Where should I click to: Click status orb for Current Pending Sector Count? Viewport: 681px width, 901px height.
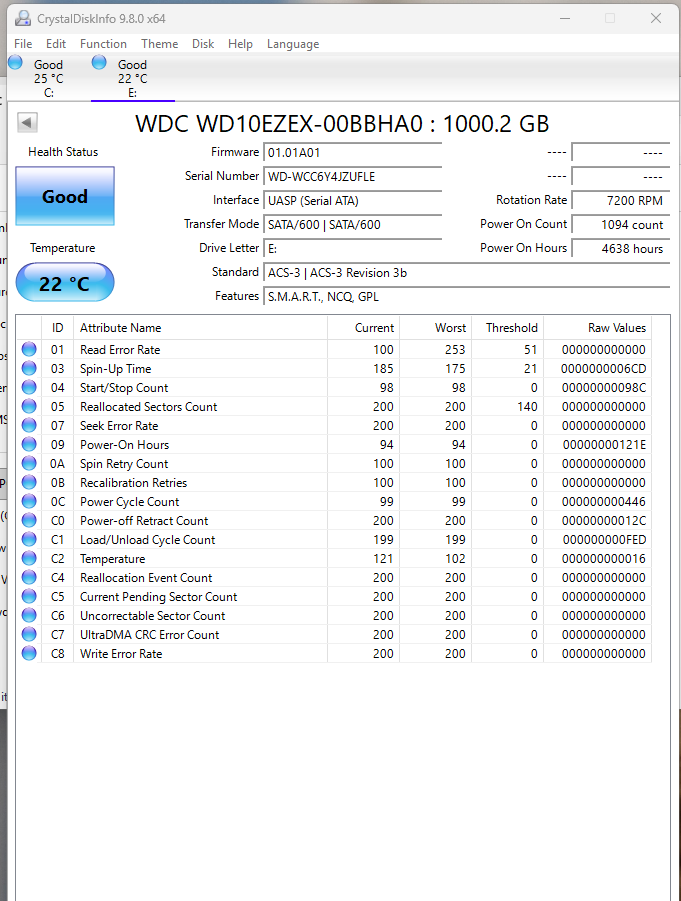click(29, 596)
